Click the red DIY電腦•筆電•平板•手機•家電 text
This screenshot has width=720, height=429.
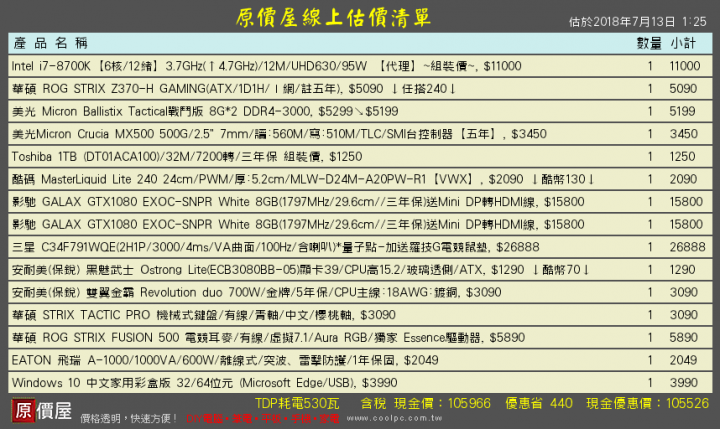coord(263,418)
